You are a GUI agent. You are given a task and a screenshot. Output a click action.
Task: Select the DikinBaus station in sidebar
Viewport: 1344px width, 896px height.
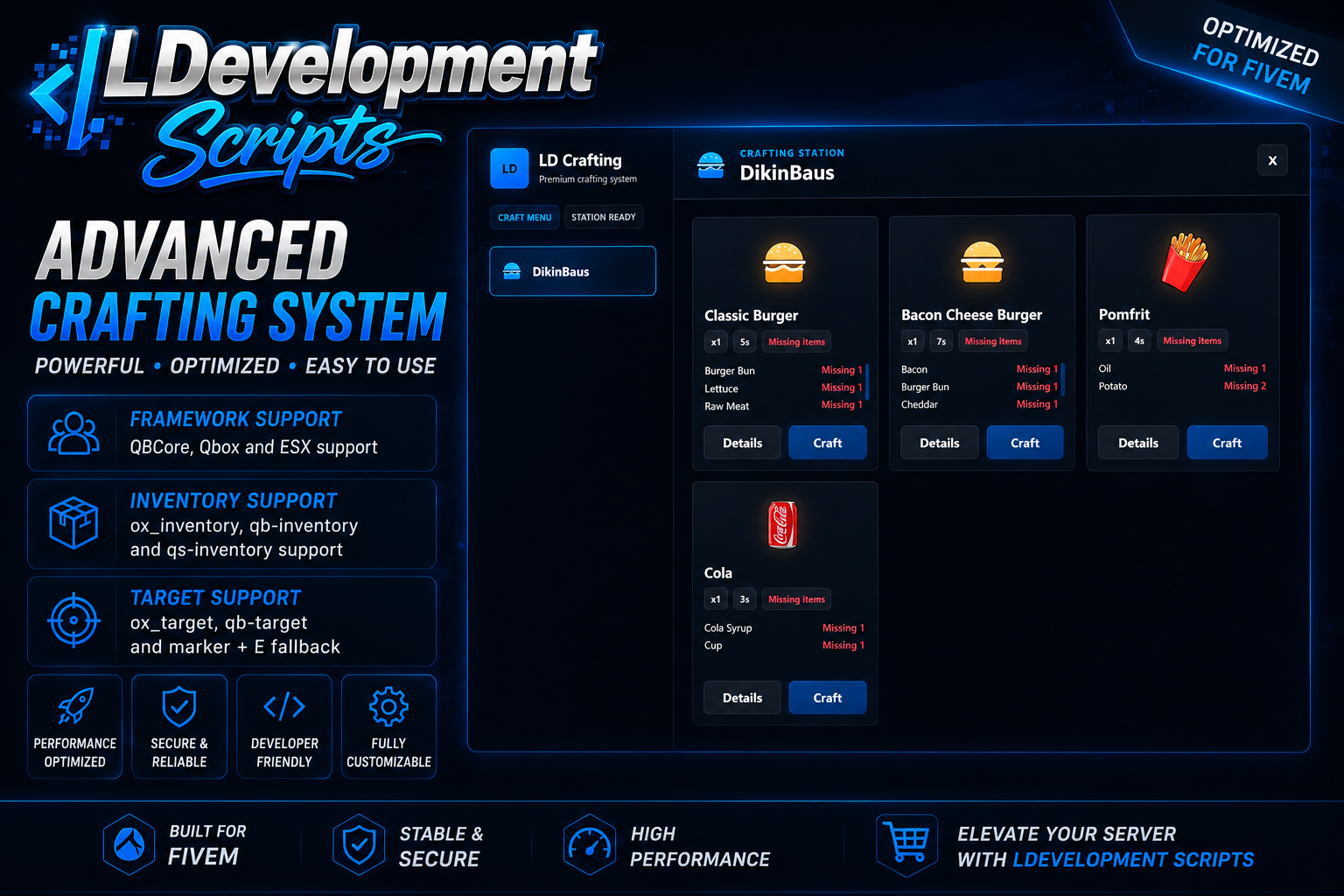pyautogui.click(x=572, y=271)
